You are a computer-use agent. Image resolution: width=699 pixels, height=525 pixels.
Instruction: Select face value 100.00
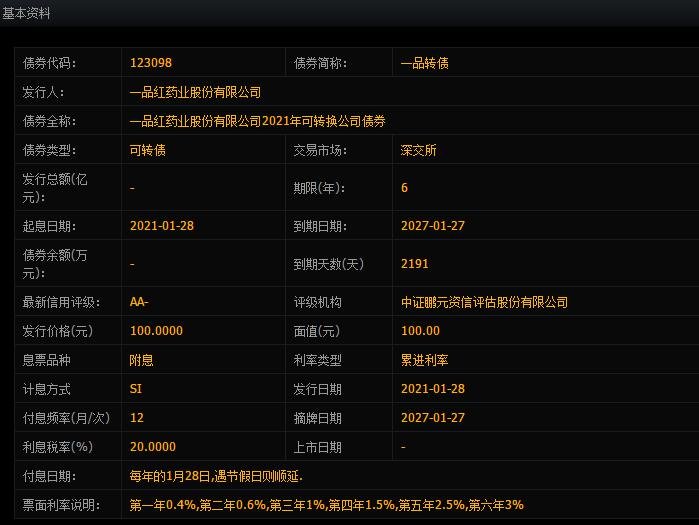(x=420, y=331)
